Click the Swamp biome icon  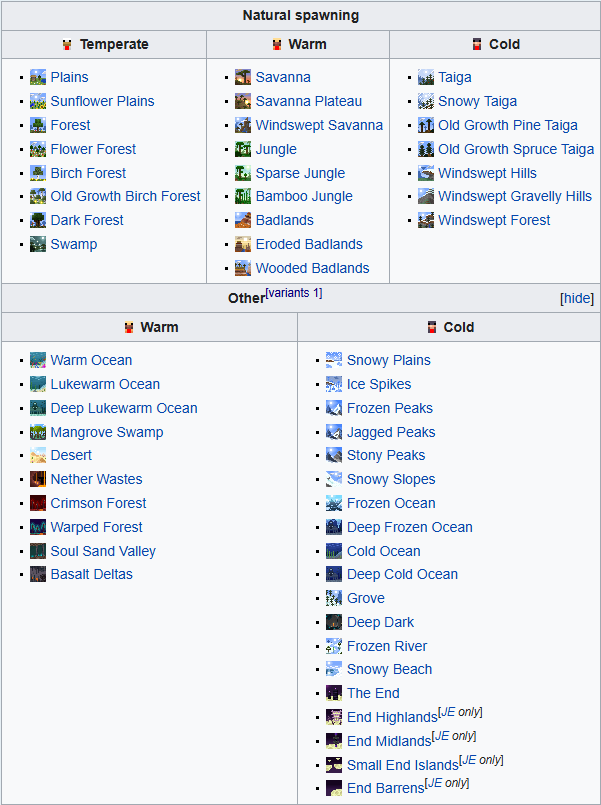38,244
